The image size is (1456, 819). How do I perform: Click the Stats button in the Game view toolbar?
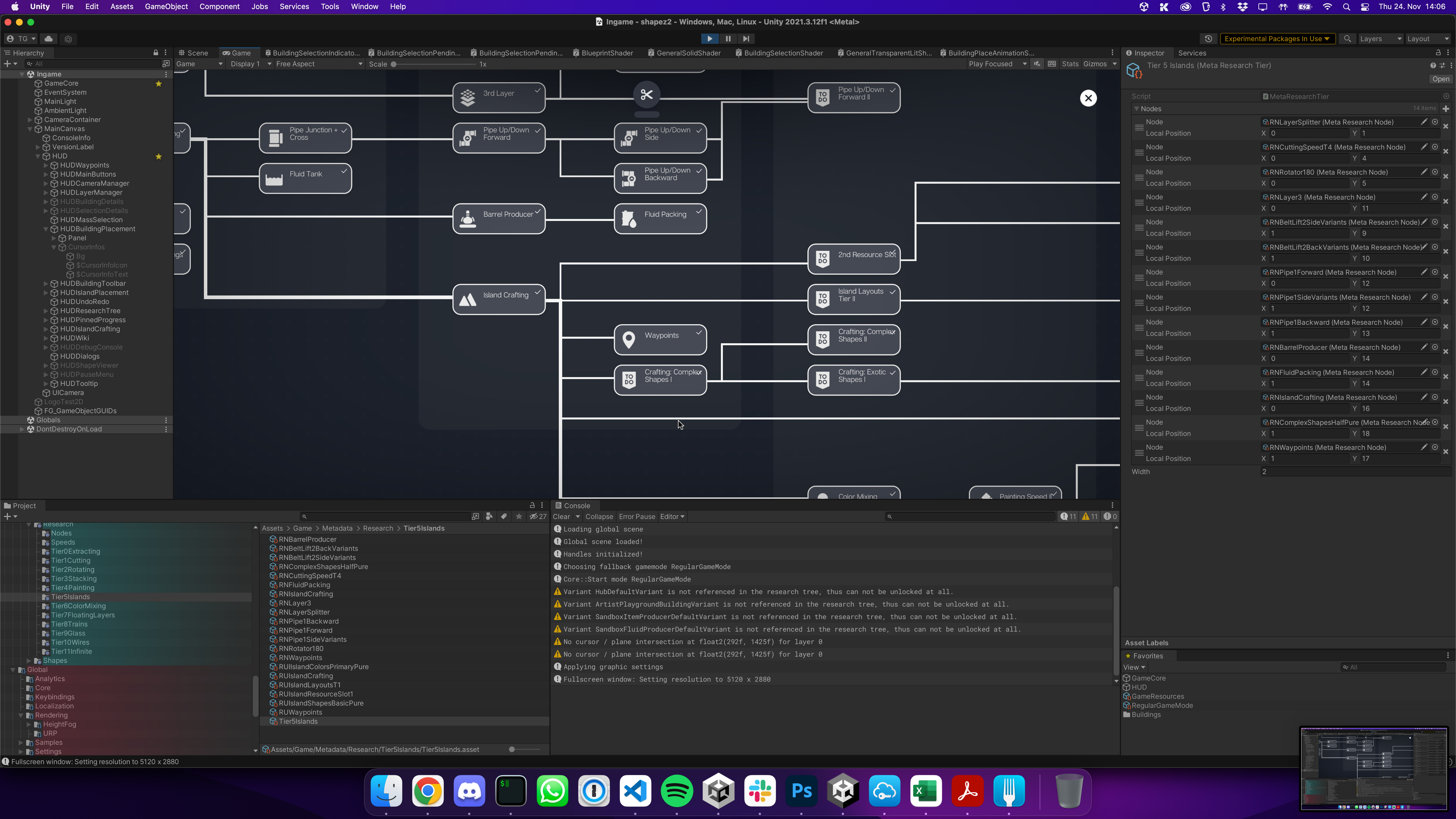point(1070,64)
